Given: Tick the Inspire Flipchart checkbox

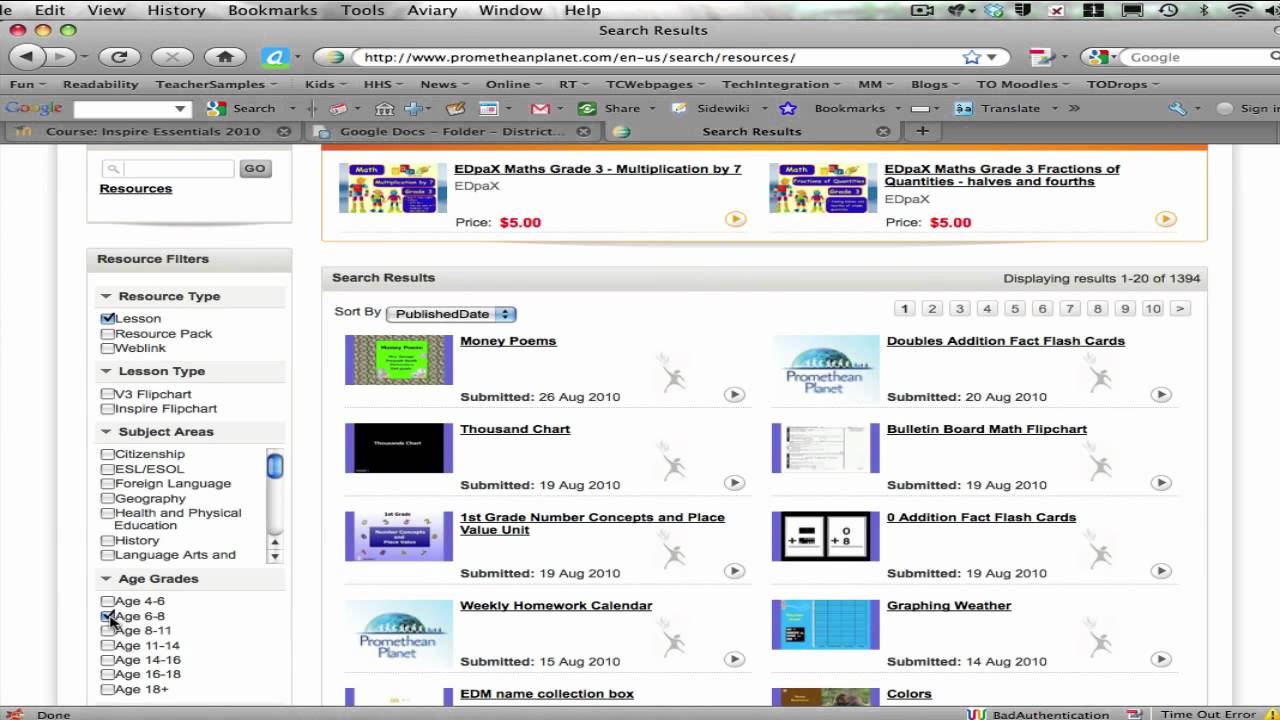Looking at the screenshot, I should (x=107, y=409).
